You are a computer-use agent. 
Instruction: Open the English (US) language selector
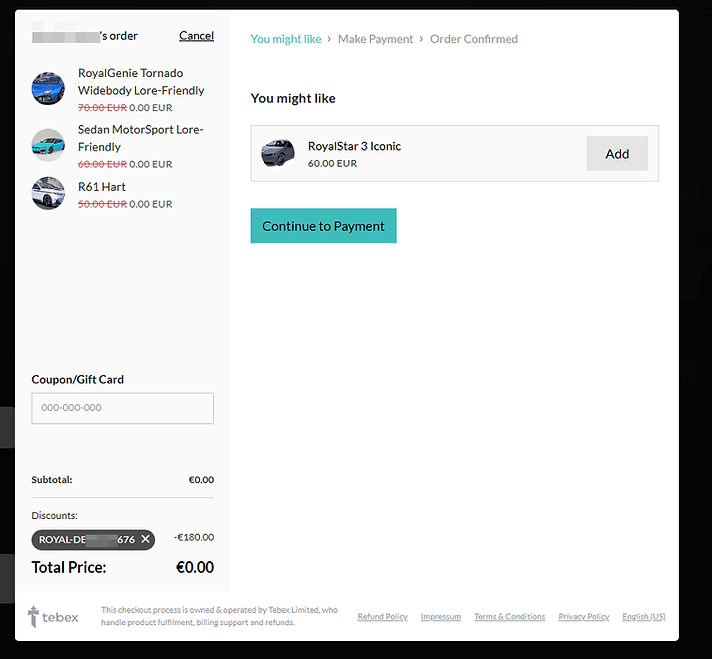(x=644, y=617)
